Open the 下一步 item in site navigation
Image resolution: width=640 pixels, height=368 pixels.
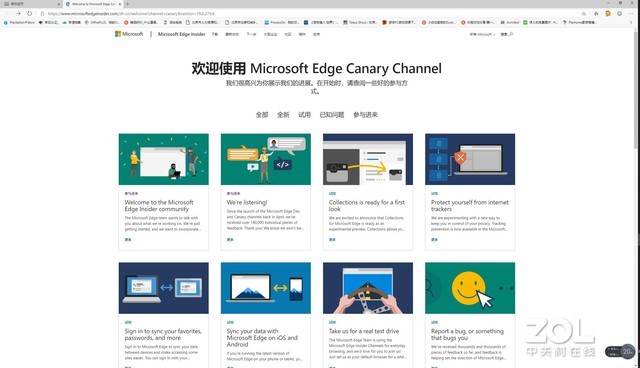[x=251, y=34]
